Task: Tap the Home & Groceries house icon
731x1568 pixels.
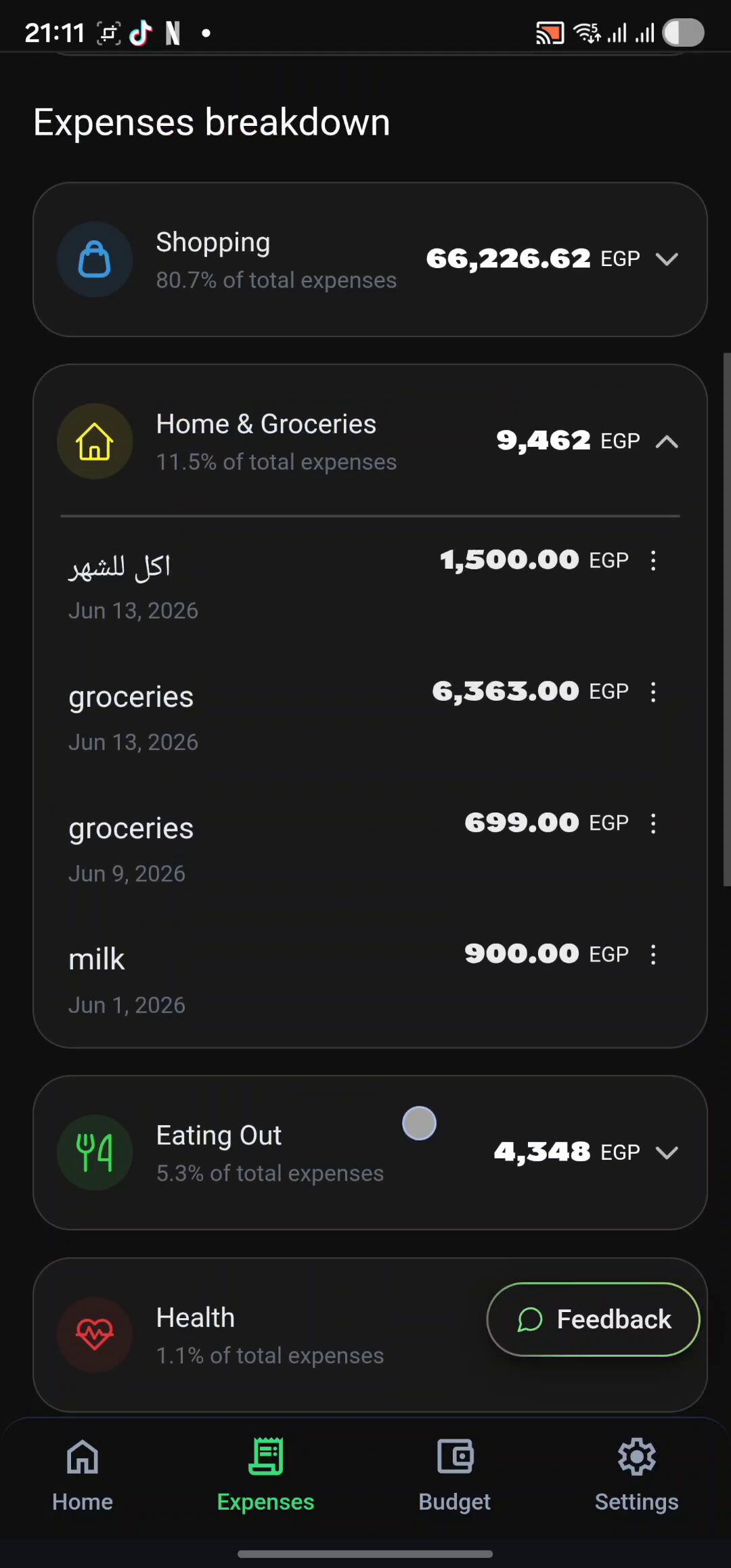Action: (x=95, y=441)
